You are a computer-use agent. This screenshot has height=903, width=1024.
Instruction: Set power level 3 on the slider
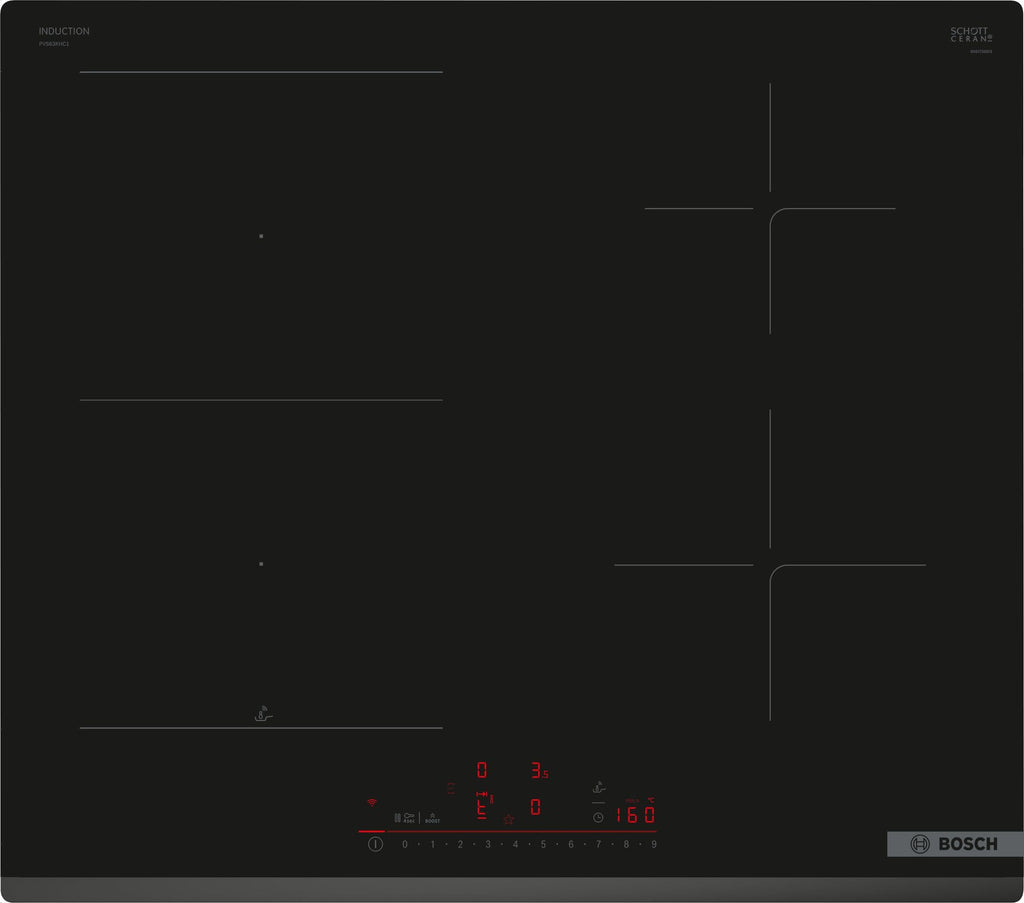488,844
